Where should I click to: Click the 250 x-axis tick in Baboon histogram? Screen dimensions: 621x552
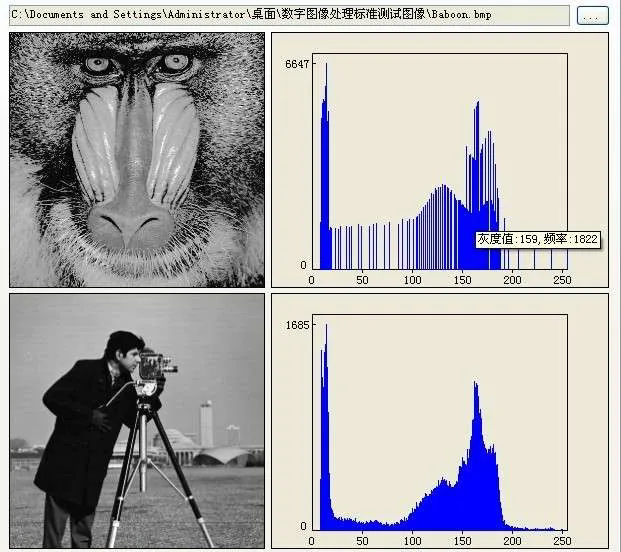tap(561, 281)
